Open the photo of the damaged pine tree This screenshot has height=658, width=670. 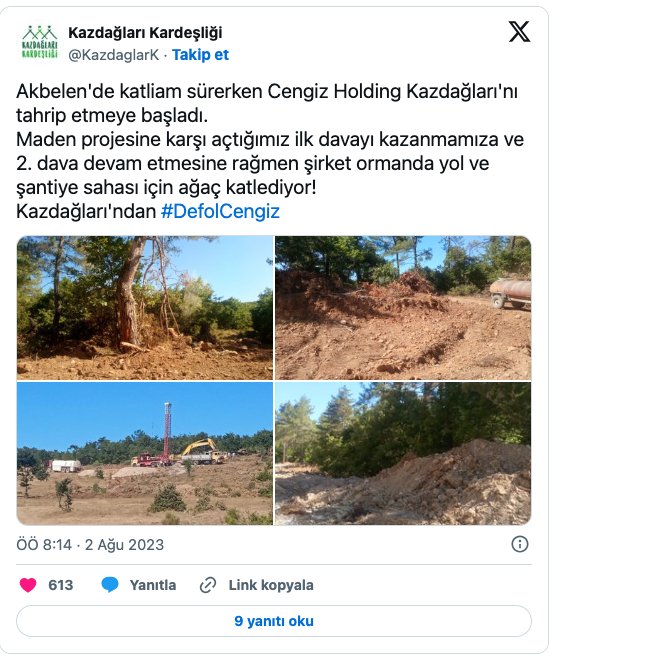point(145,308)
